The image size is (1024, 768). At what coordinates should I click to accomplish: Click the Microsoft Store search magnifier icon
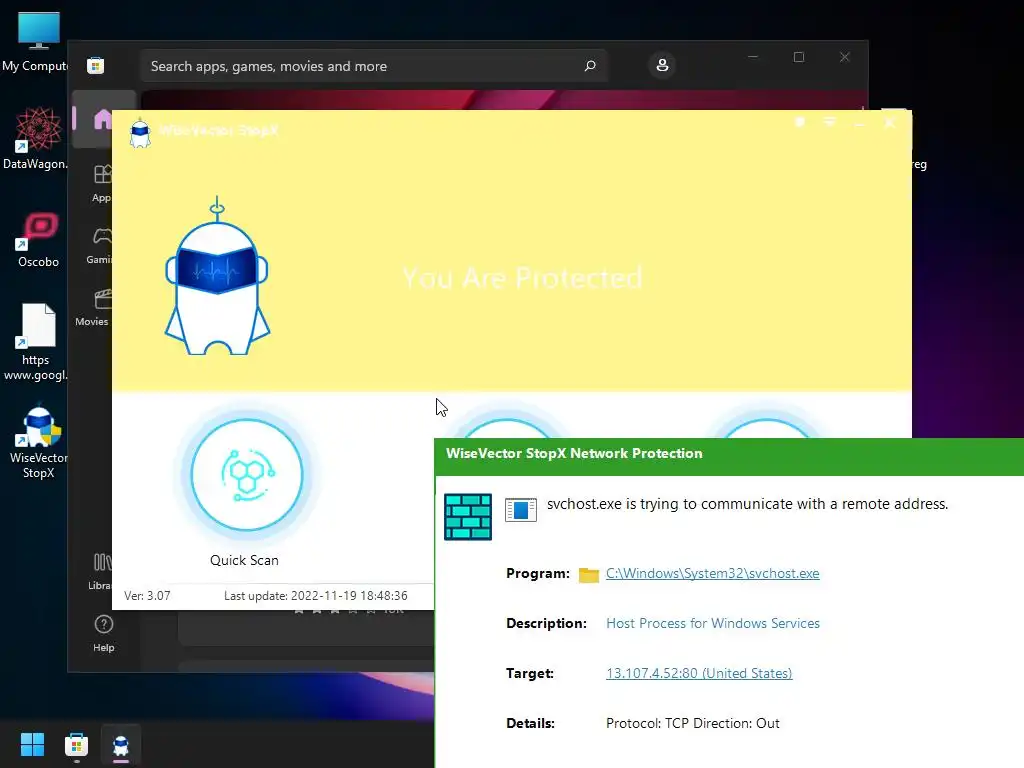590,66
